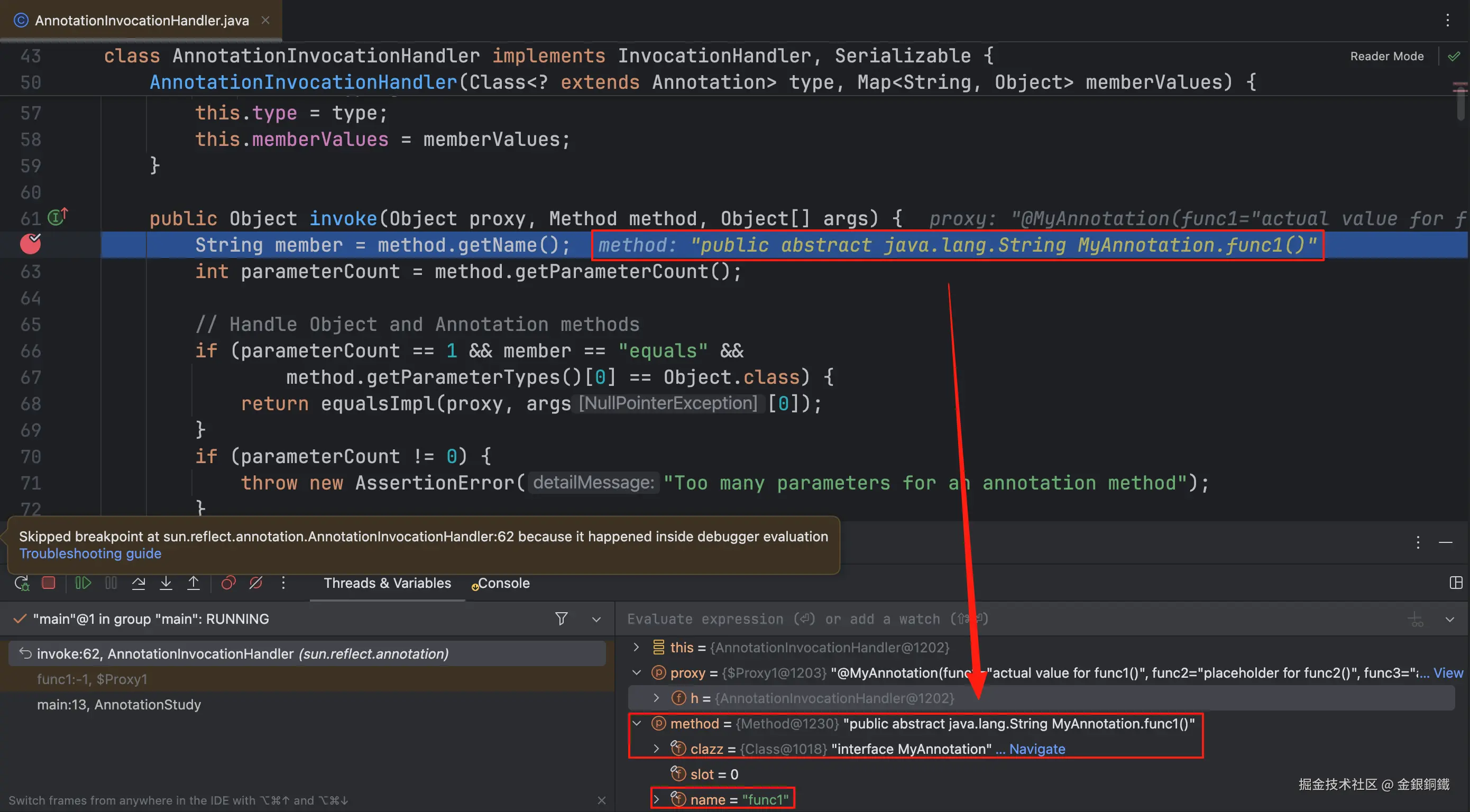Step out of the current method
This screenshot has width=1470, height=812.
194,583
